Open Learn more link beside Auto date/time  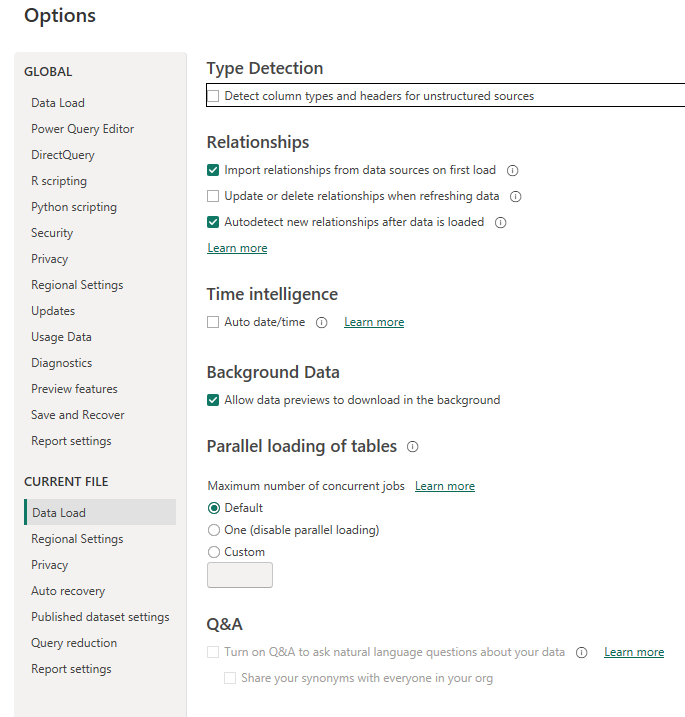click(374, 322)
